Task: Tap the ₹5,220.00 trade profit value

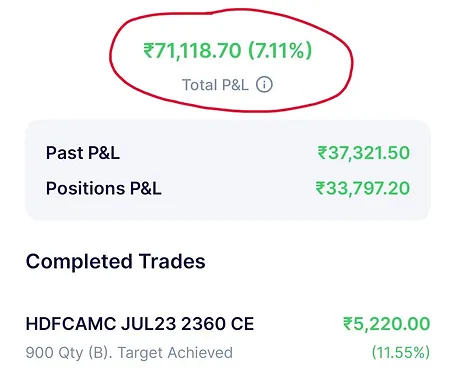Action: tap(387, 324)
